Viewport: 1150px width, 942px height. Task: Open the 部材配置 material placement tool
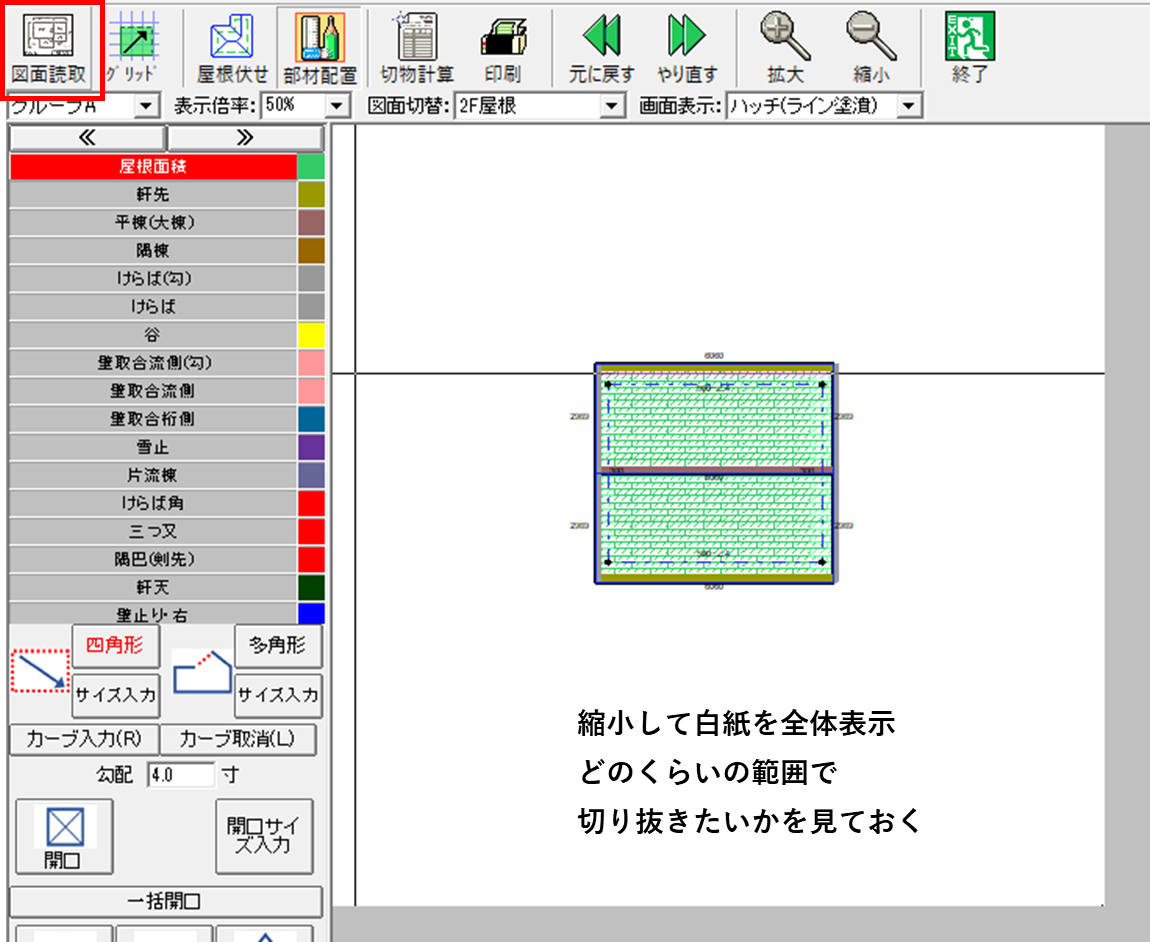320,47
